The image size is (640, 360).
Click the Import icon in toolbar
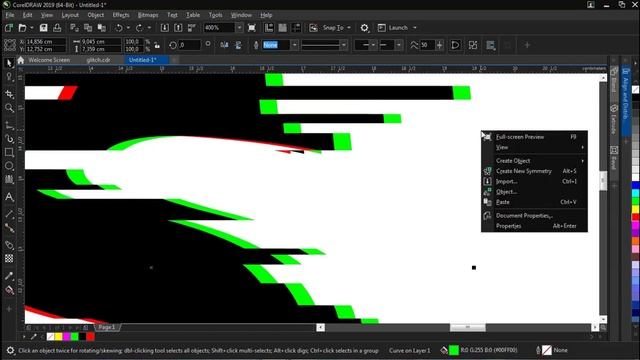pos(164,28)
